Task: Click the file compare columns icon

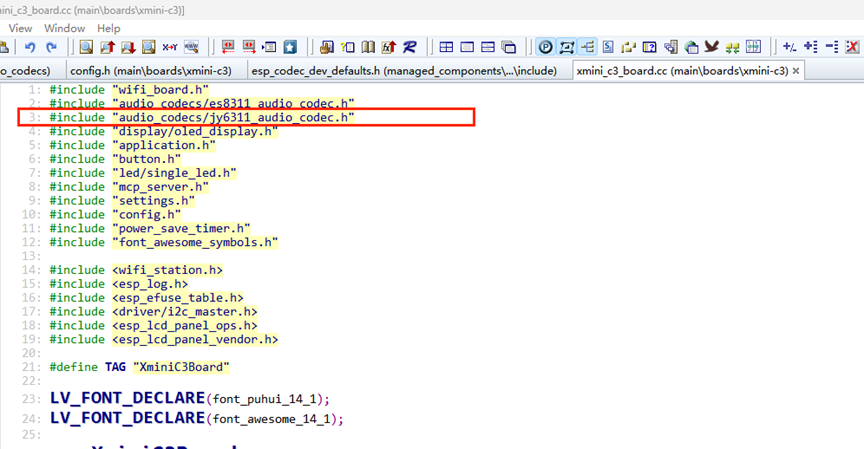Action: click(753, 47)
